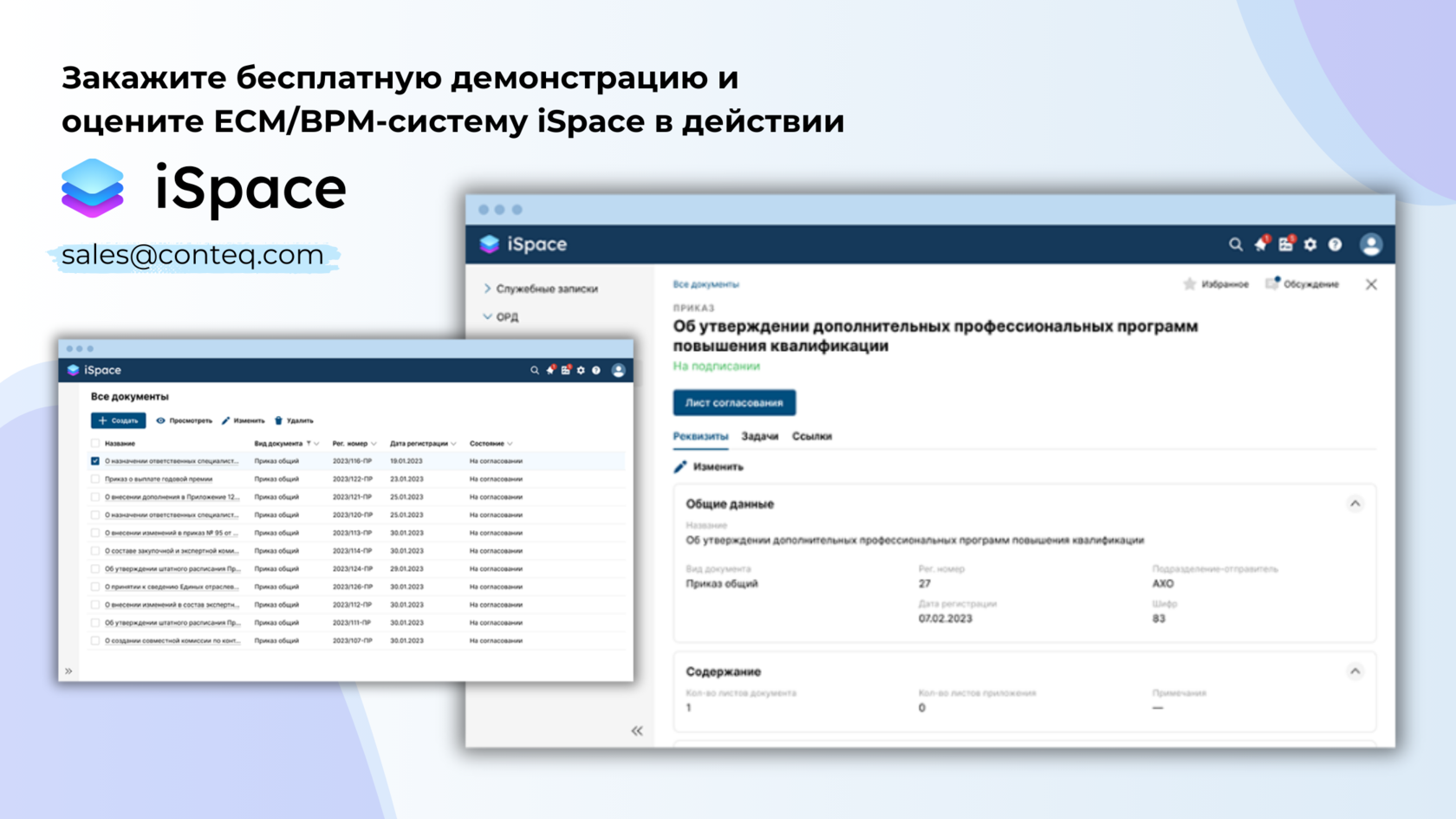Click the Лист согласования button

coord(734,403)
